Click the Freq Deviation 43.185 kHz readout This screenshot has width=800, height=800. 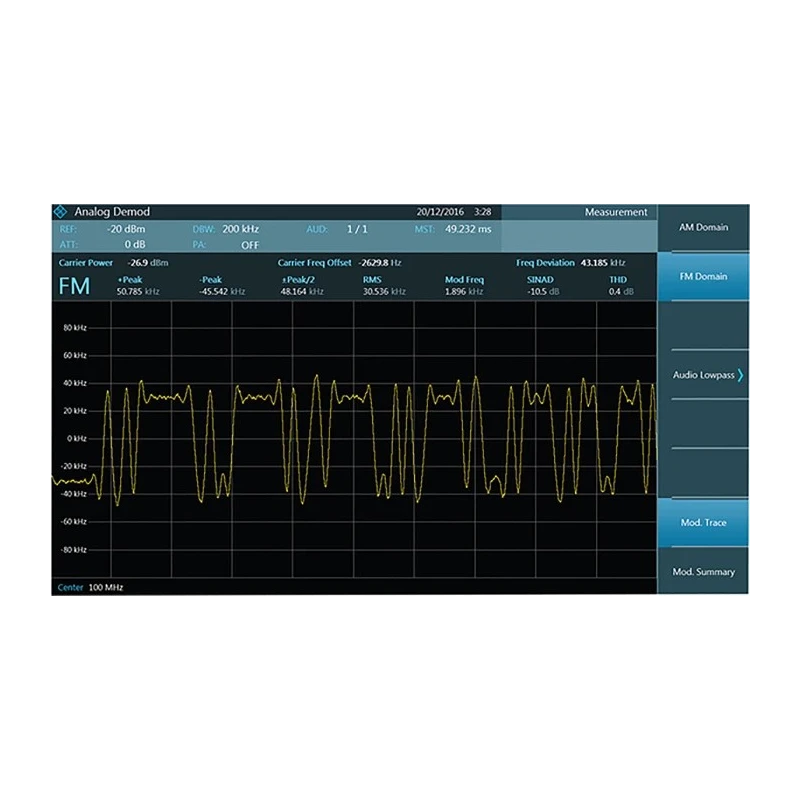click(570, 263)
